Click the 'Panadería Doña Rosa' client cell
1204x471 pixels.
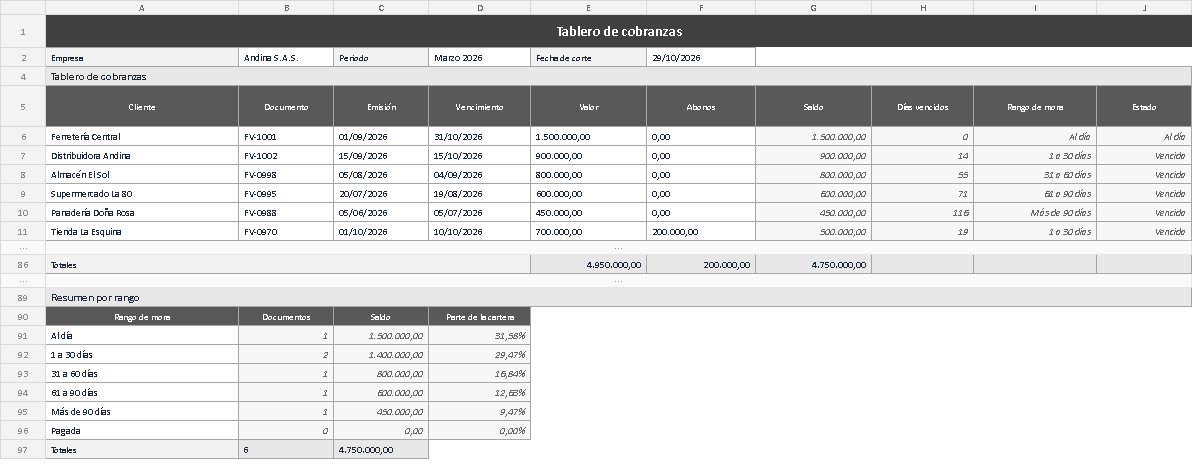(142, 213)
